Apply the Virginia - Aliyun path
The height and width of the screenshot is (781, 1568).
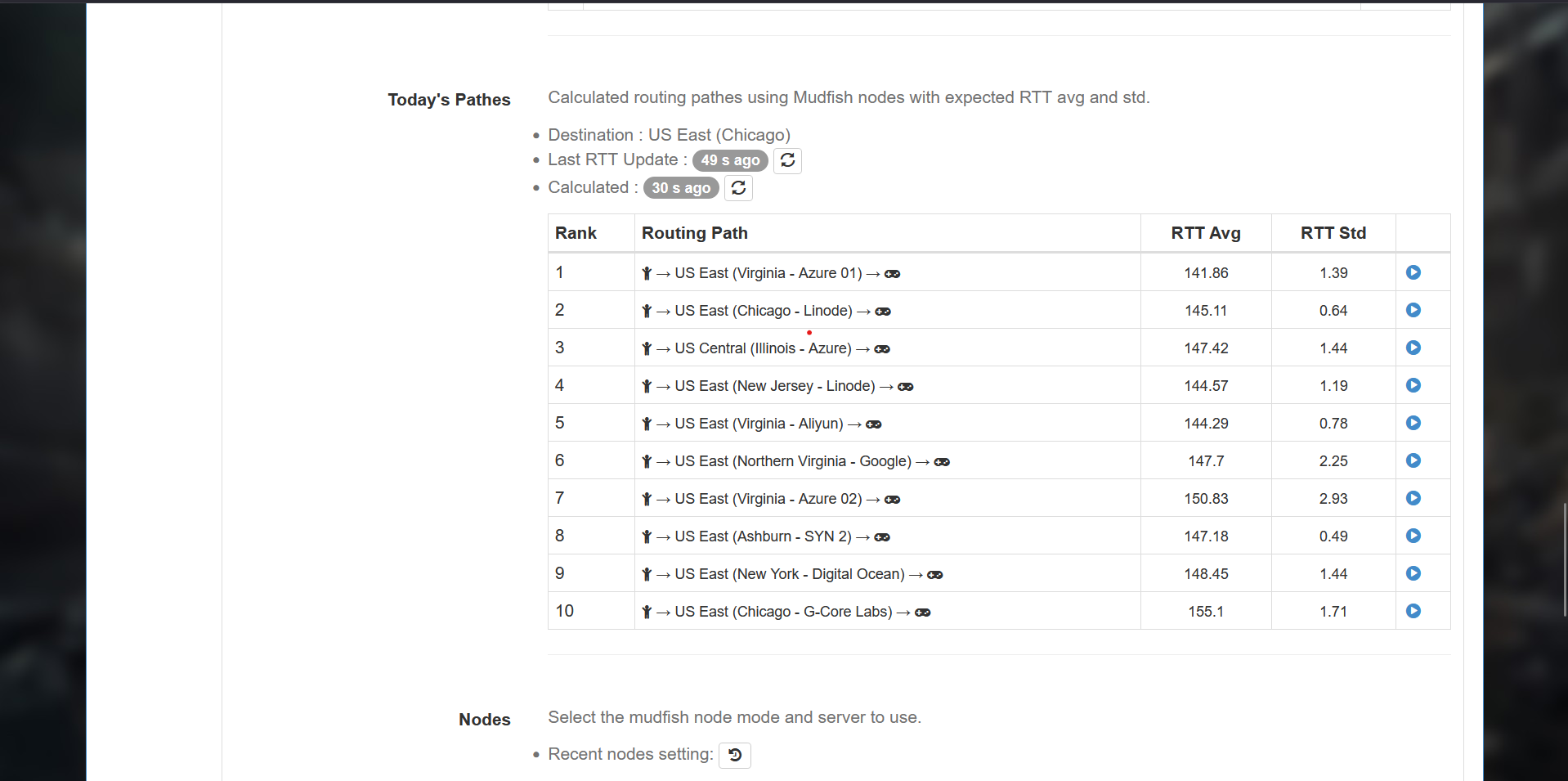coord(1413,423)
